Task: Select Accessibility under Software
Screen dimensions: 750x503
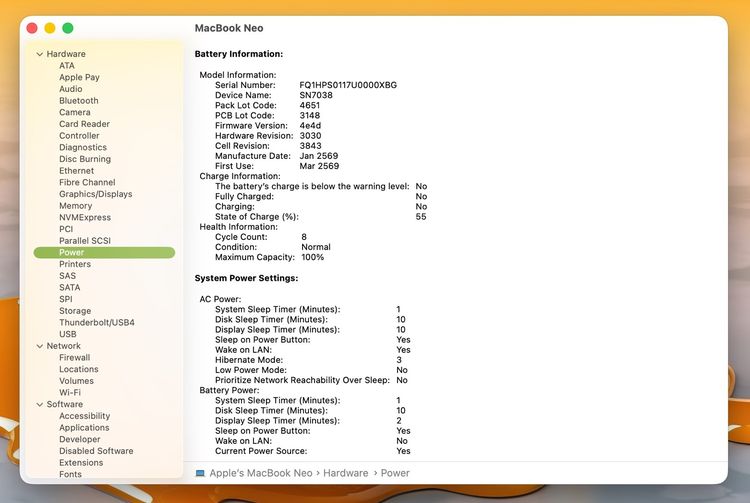Action: (x=84, y=416)
